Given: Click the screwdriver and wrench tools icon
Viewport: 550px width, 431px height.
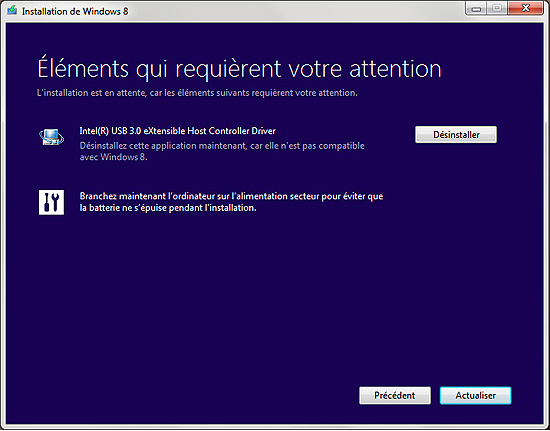Looking at the screenshot, I should [x=51, y=202].
